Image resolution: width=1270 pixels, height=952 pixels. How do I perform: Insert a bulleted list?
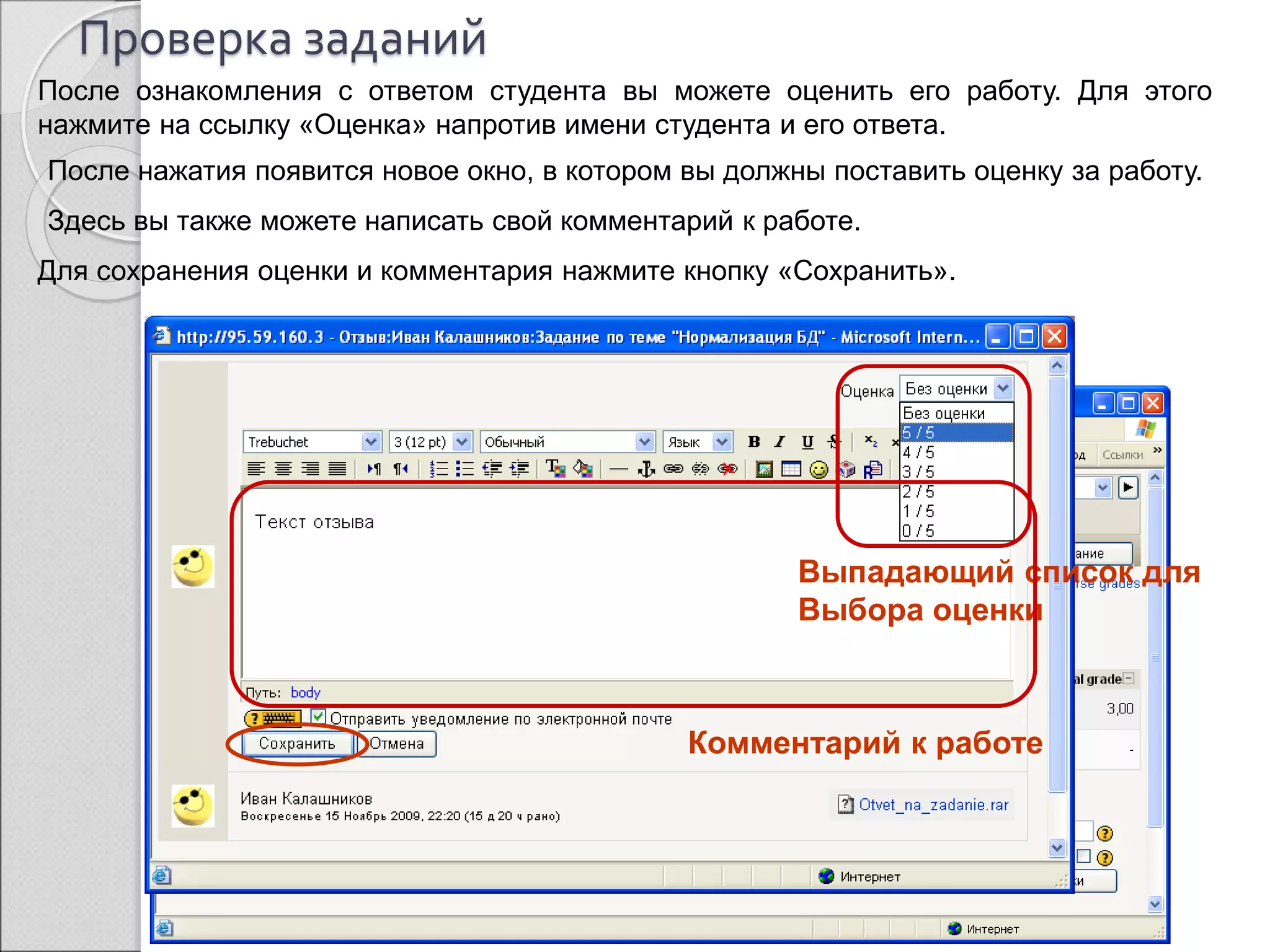(x=464, y=469)
